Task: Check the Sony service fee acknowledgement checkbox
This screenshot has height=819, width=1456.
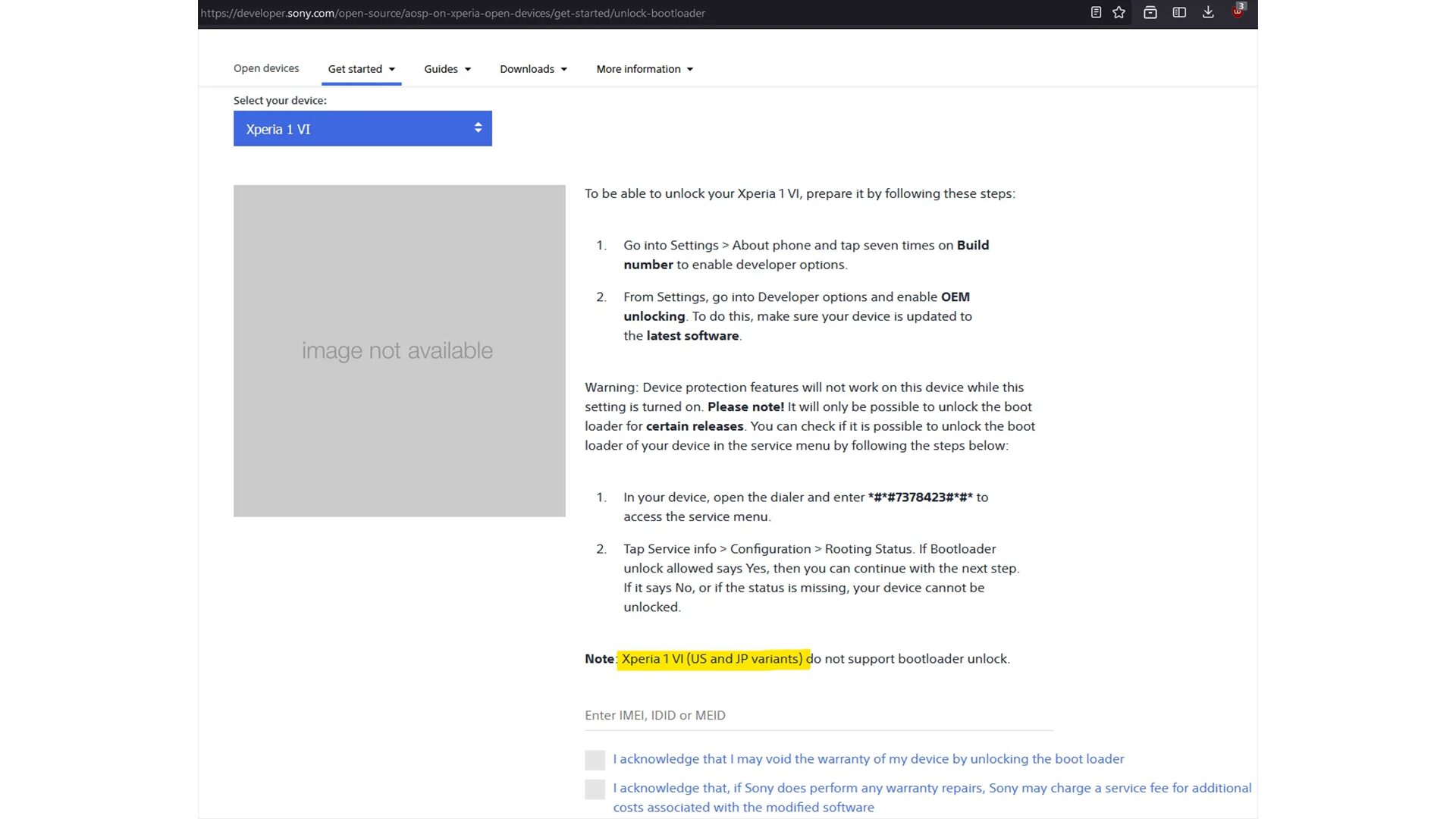Action: point(595,789)
